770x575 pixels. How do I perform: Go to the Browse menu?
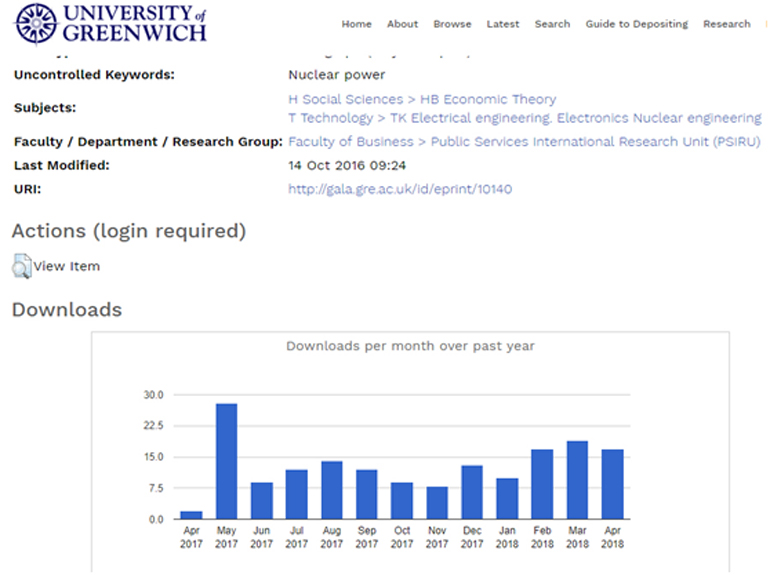[x=452, y=24]
